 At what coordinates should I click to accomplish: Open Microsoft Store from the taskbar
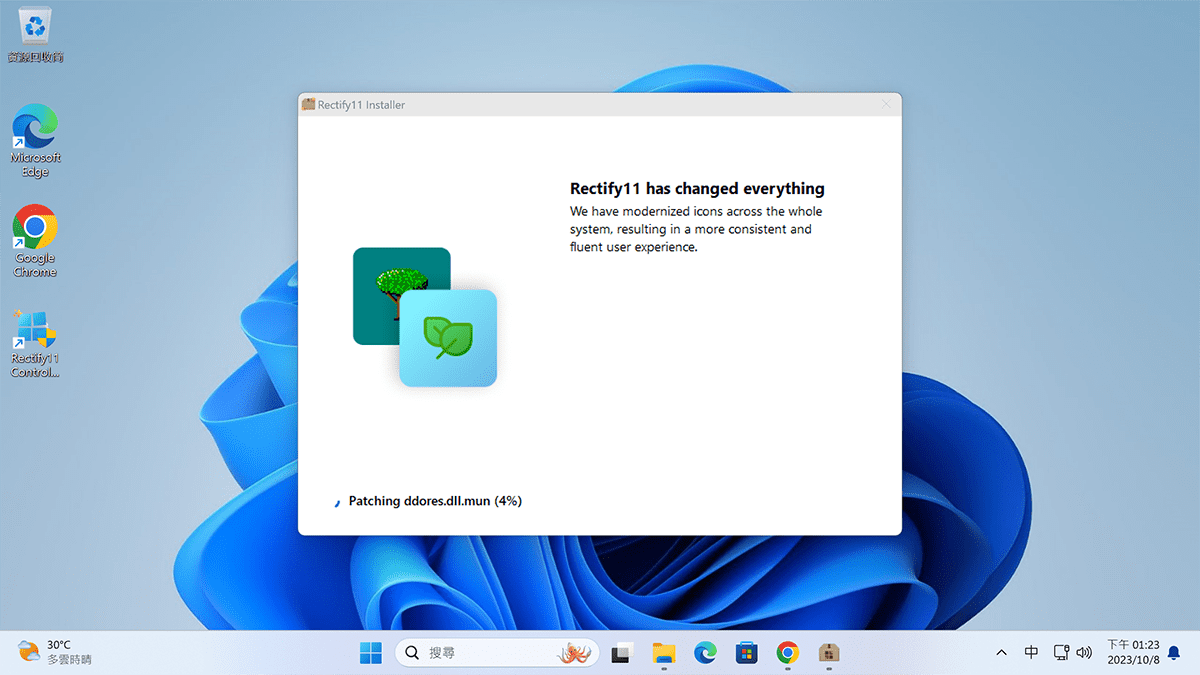point(746,653)
